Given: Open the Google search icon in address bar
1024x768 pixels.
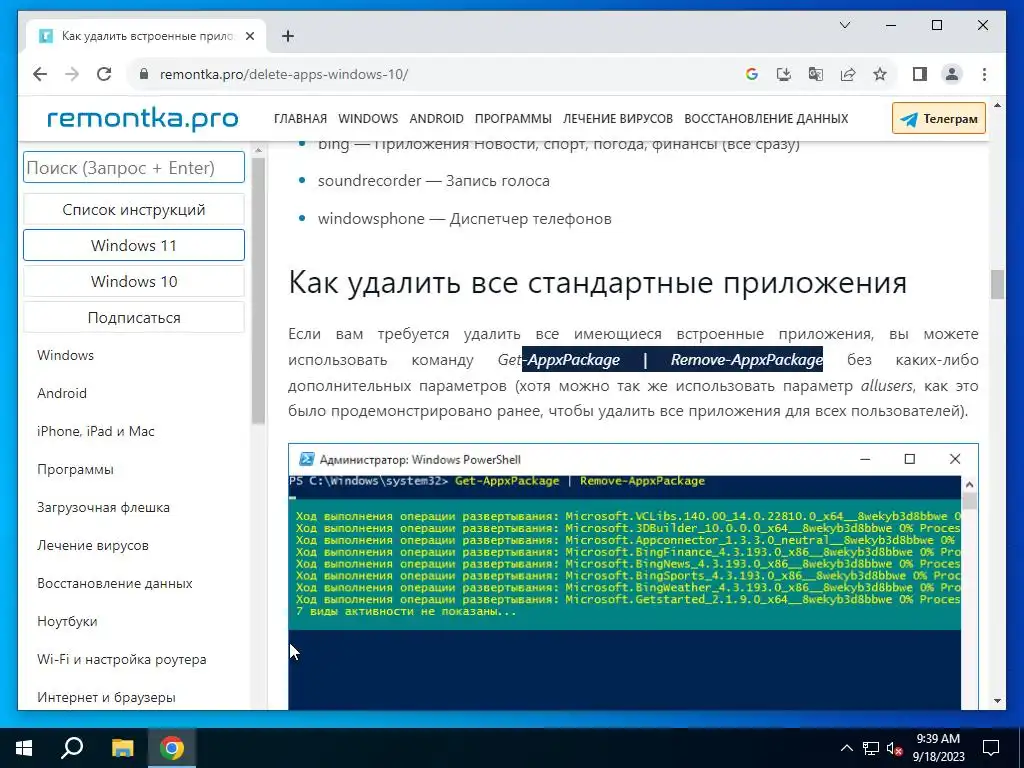Looking at the screenshot, I should [752, 74].
